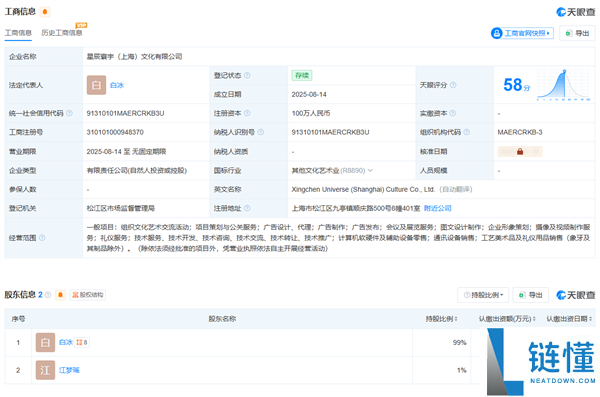This screenshot has height=397, width=600.
Task: Click the badge showing 8 beside shareholder 白冰
Action: (x=82, y=342)
